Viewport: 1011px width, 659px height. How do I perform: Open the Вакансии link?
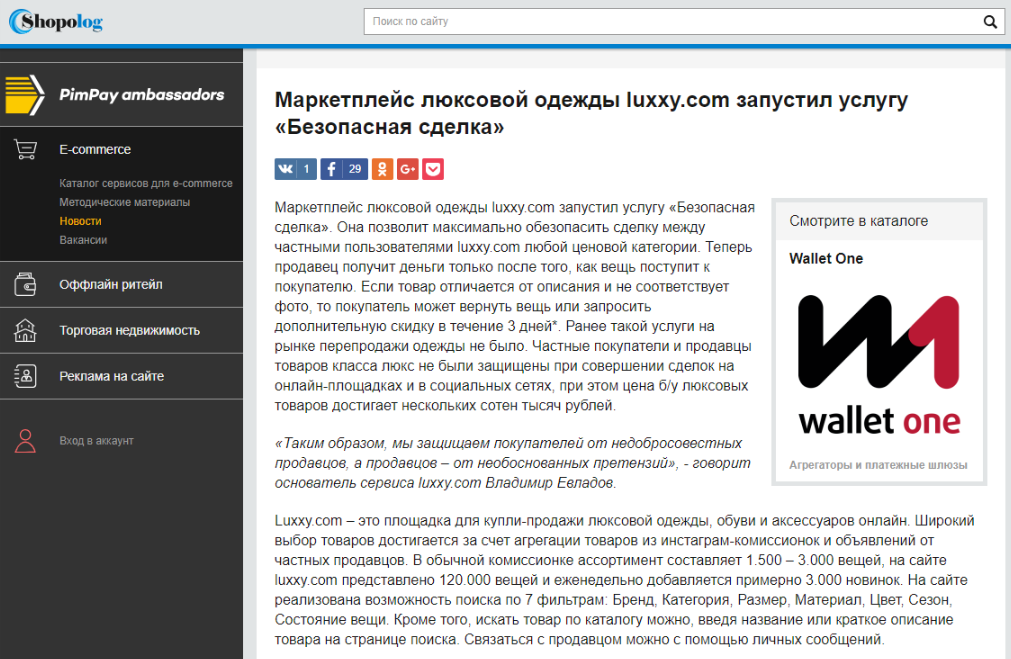click(83, 240)
